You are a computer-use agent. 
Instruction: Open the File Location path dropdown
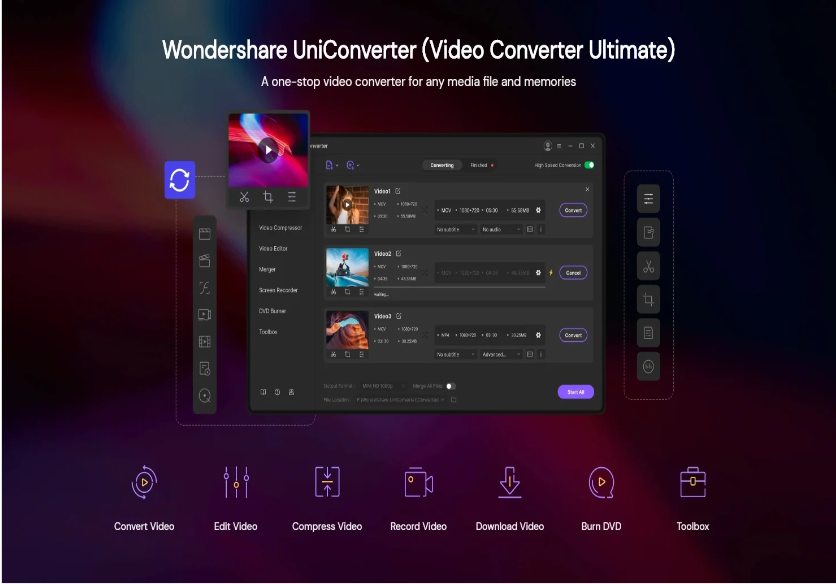click(400, 399)
